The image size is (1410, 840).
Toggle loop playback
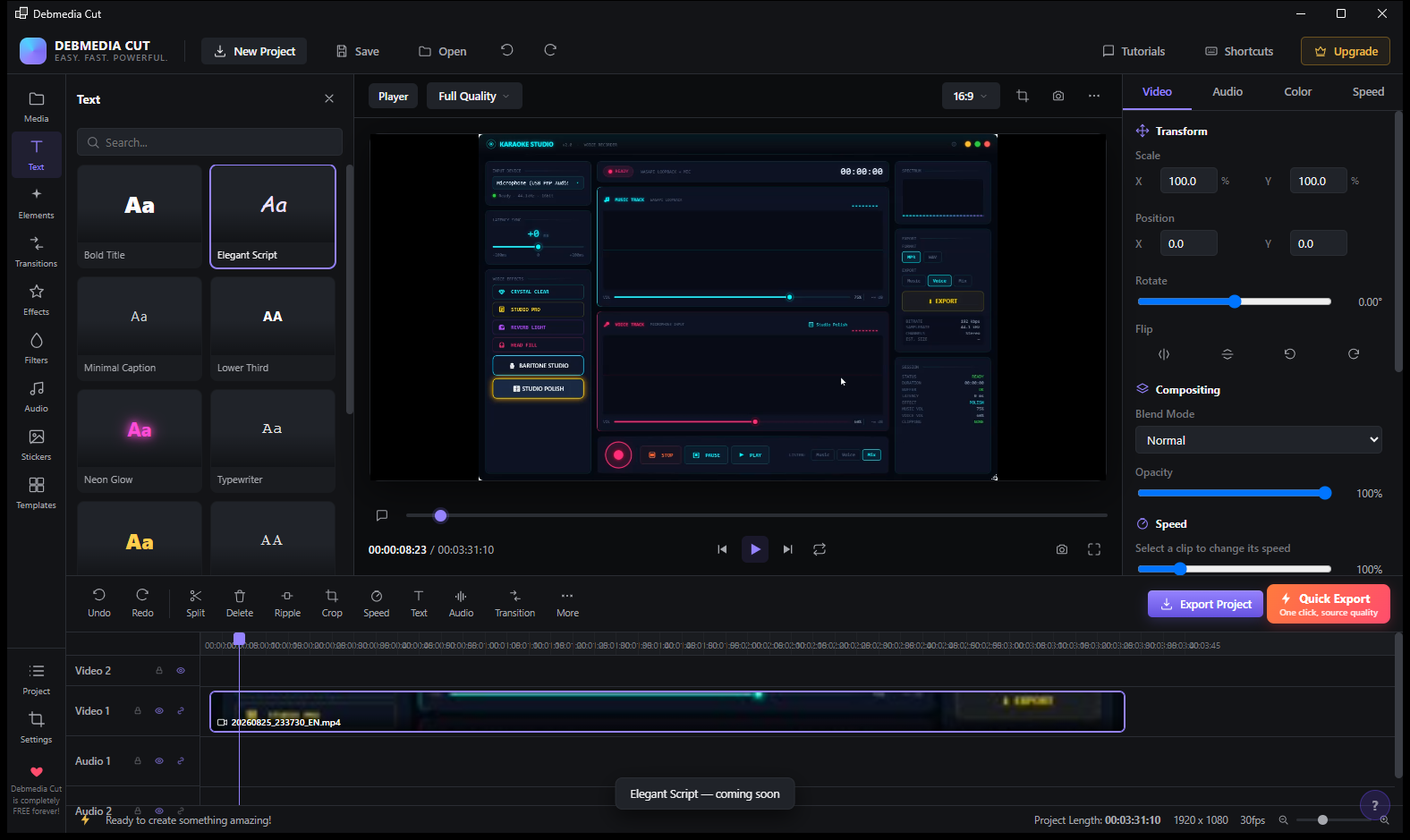[x=820, y=549]
